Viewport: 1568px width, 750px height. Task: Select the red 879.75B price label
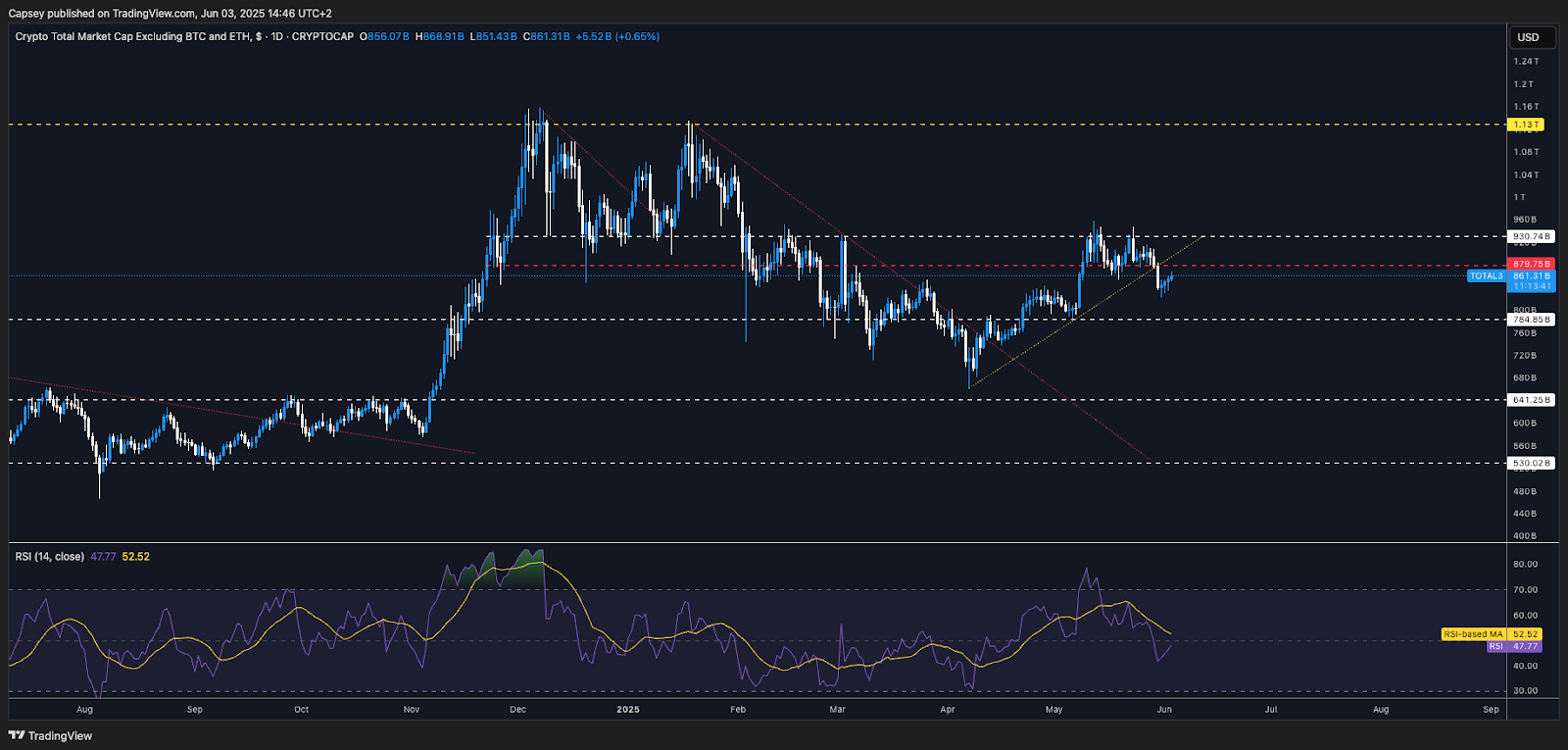tap(1531, 265)
